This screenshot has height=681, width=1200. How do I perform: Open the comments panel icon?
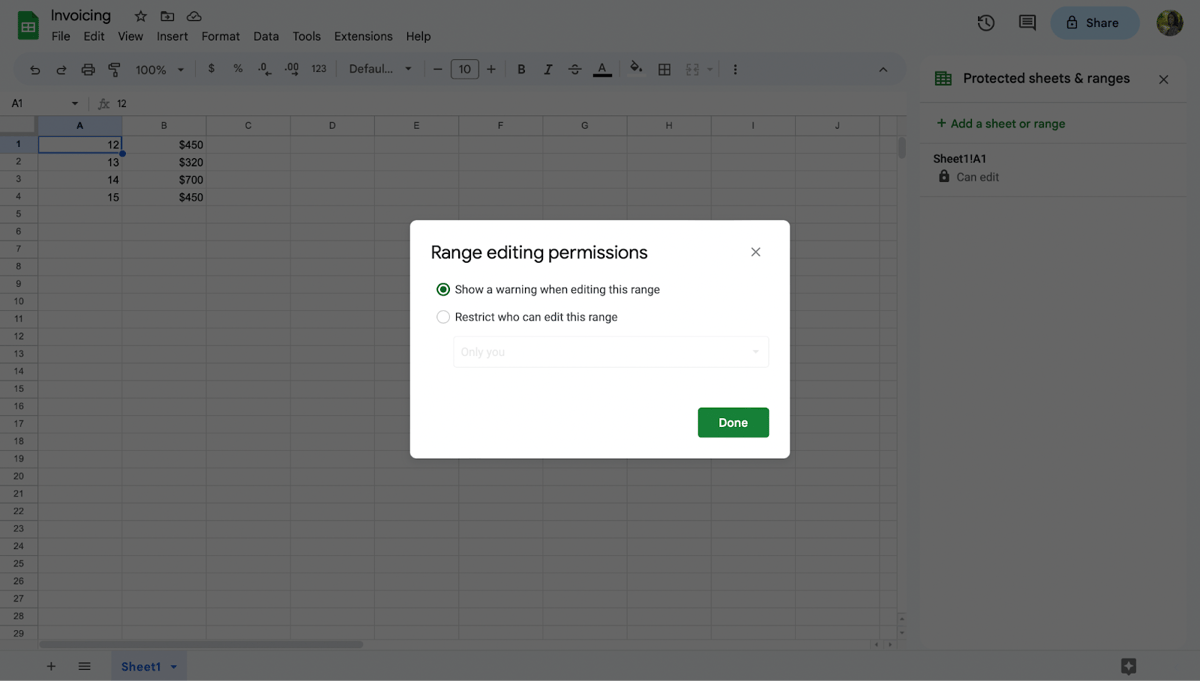1026,22
